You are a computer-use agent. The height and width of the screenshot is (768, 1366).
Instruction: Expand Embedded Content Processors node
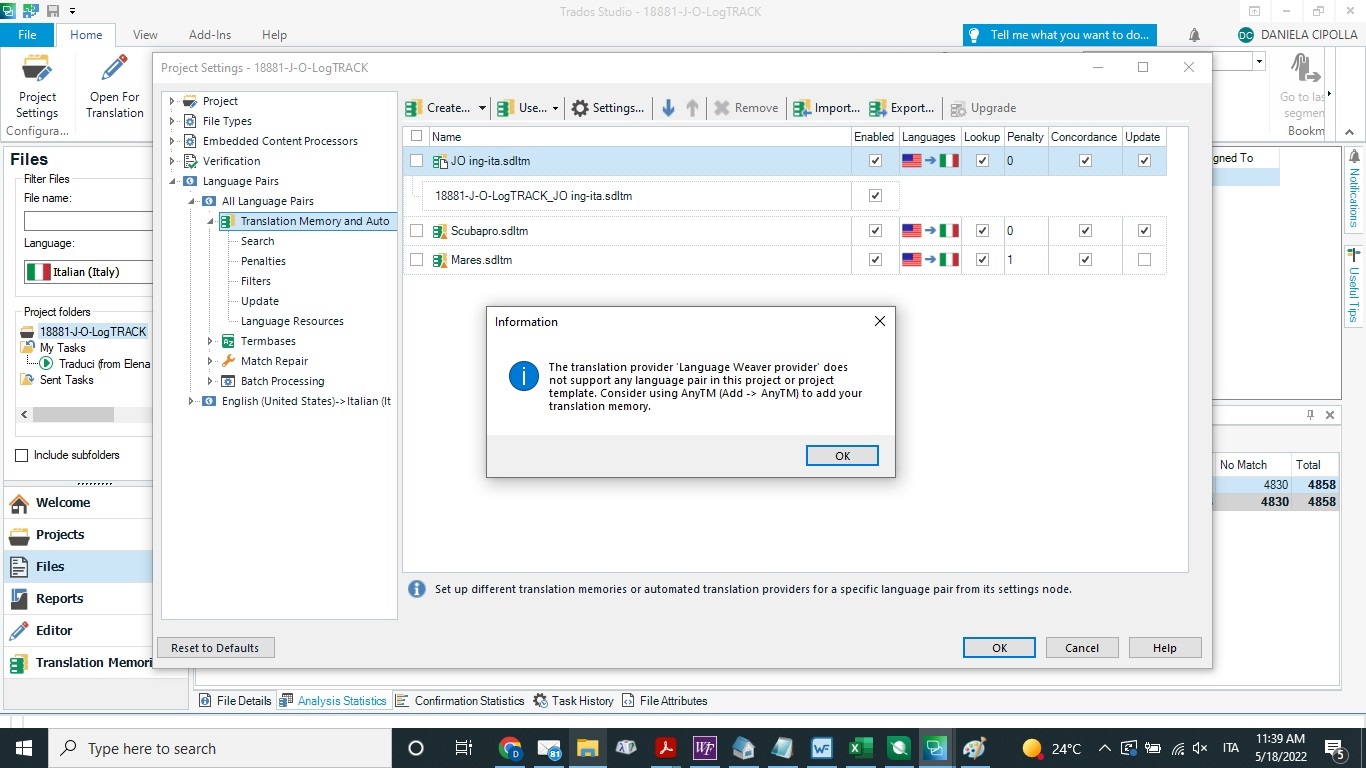click(x=172, y=141)
